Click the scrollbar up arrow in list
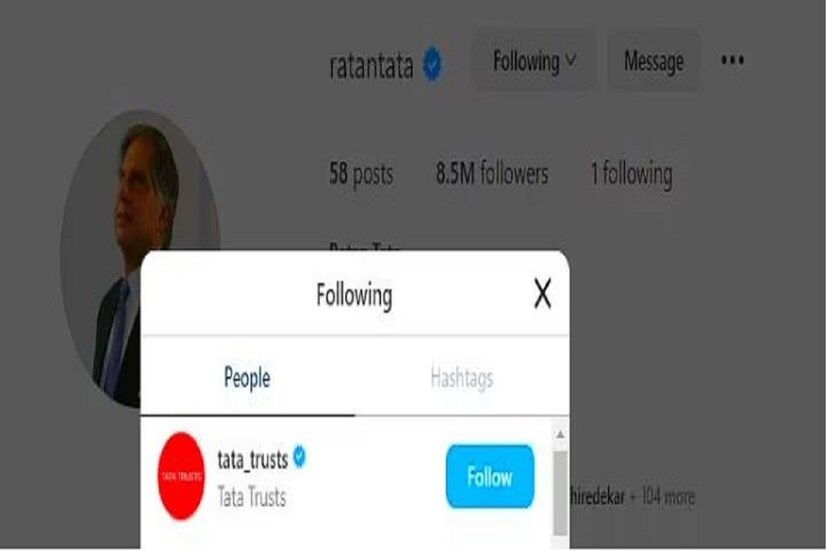Image resolution: width=827 pixels, height=551 pixels. pos(560,434)
